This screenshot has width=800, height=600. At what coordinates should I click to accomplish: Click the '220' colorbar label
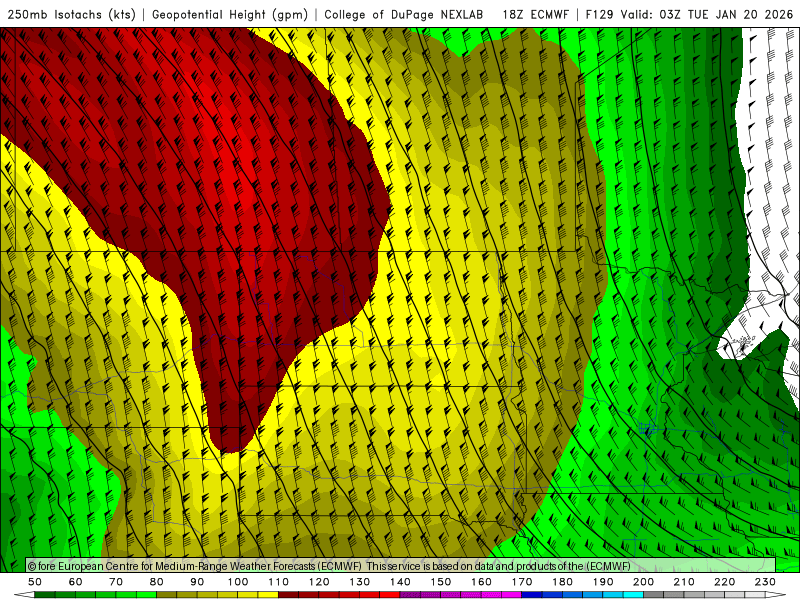point(725,582)
